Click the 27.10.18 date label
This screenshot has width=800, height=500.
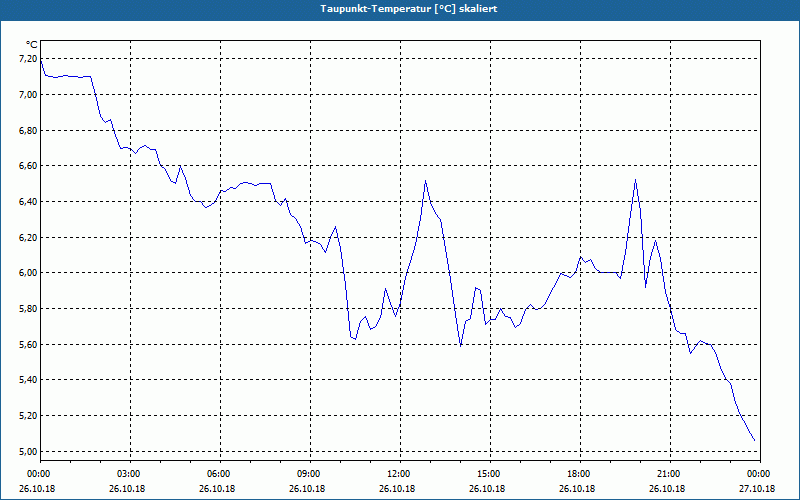(x=757, y=489)
